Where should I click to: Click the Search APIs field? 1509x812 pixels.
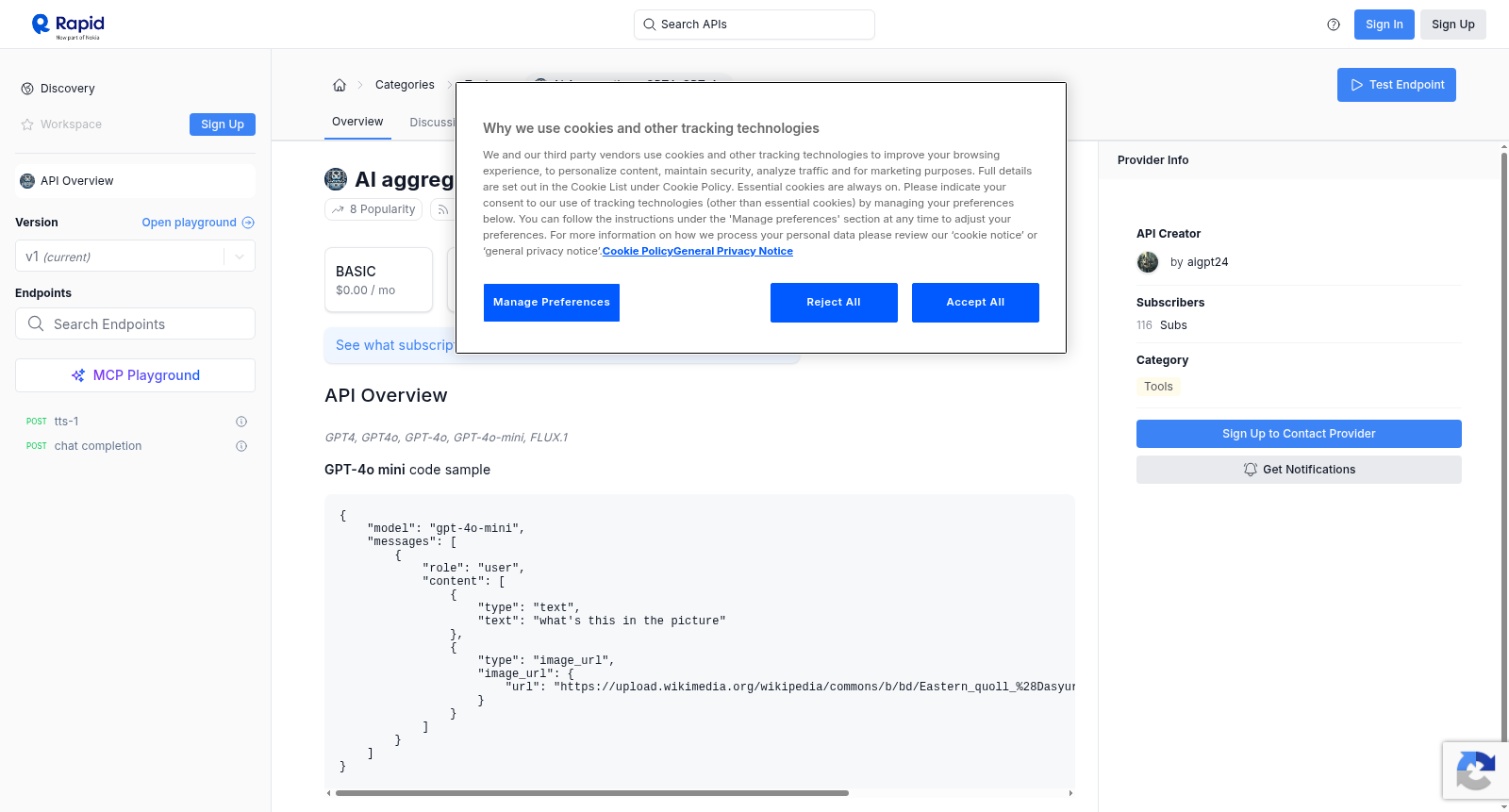pos(754,25)
